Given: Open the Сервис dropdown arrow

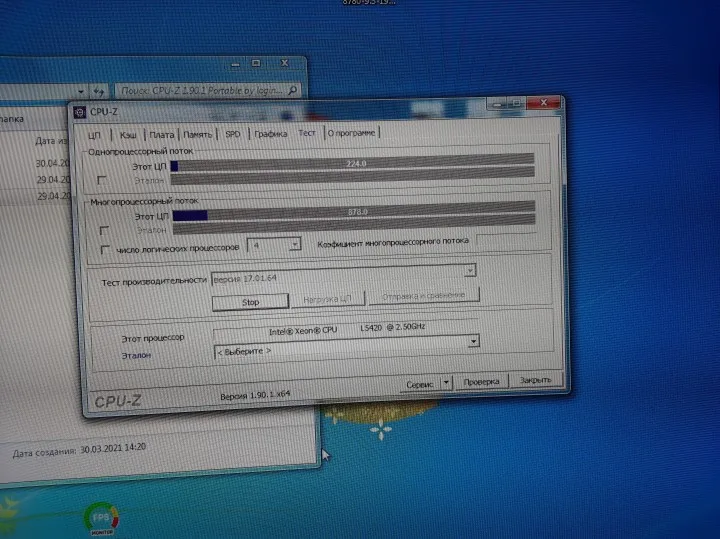Looking at the screenshot, I should [446, 382].
